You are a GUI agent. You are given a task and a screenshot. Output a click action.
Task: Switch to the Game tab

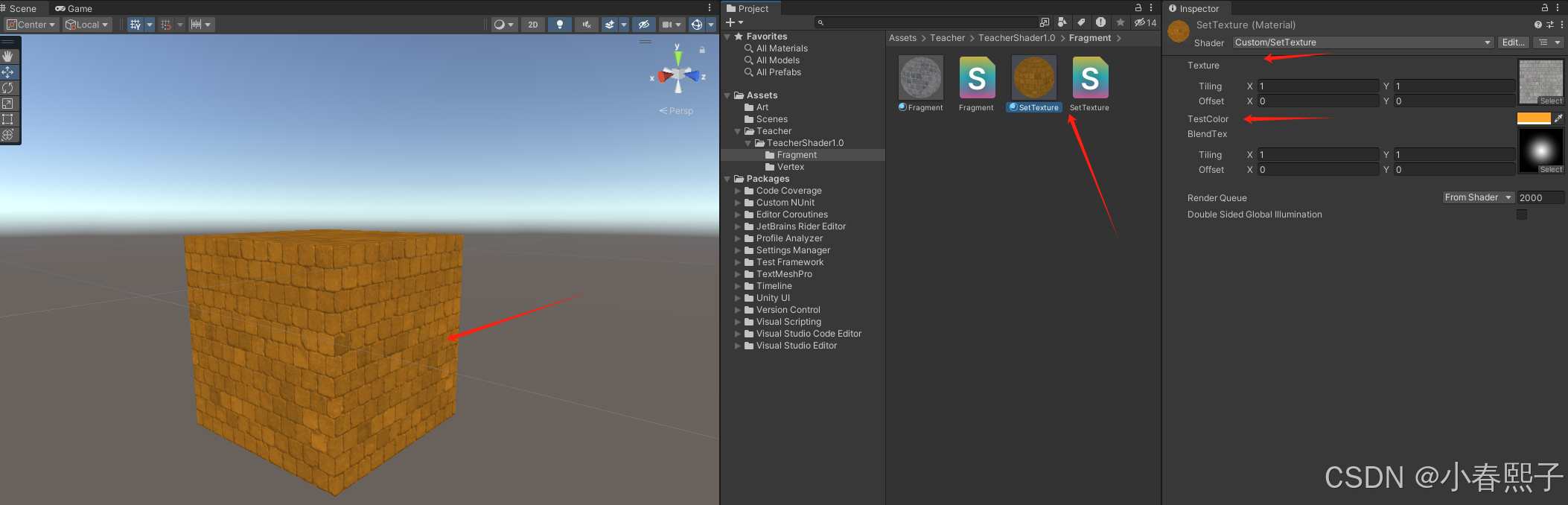pyautogui.click(x=74, y=8)
